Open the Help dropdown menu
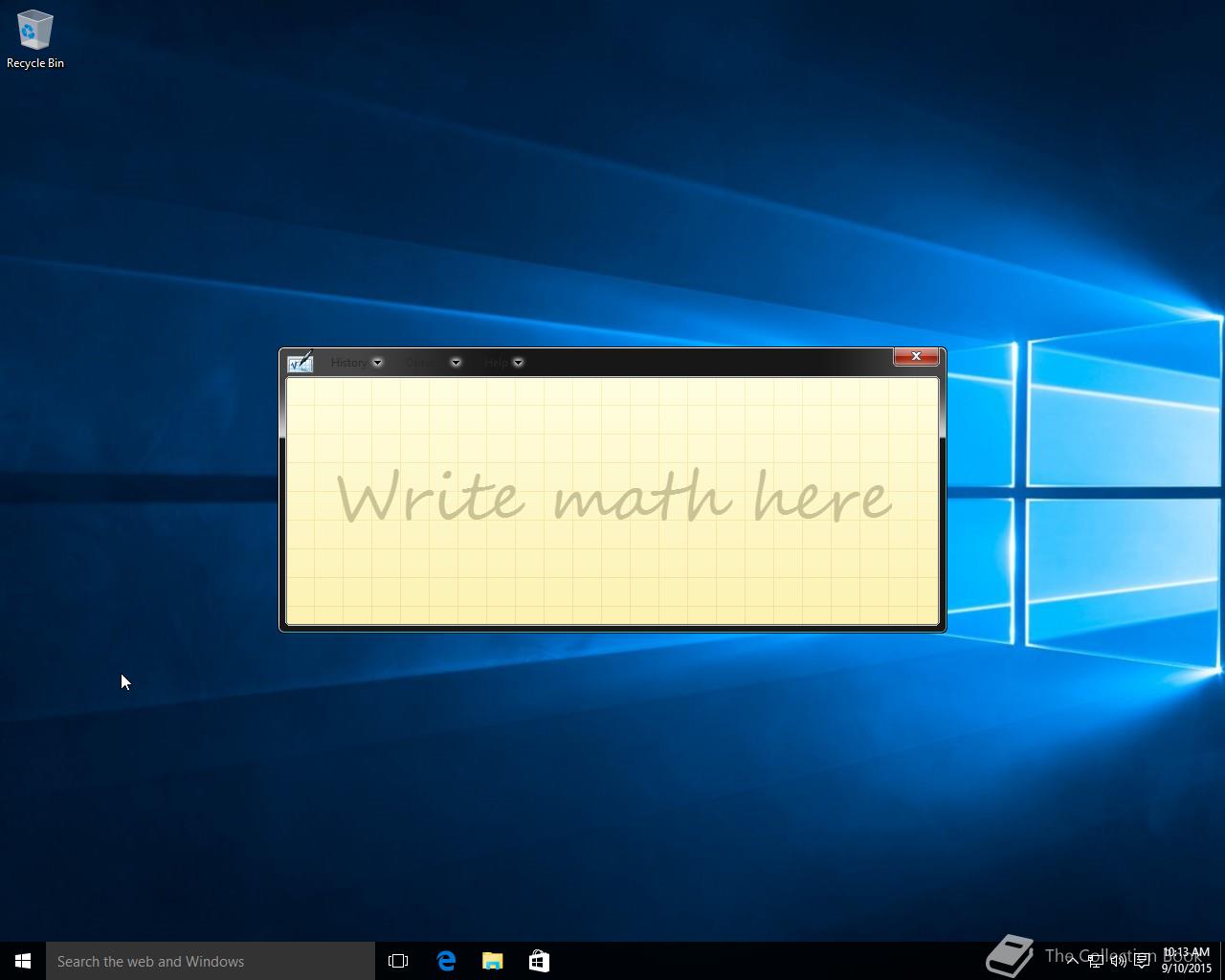This screenshot has width=1225, height=980. click(503, 363)
